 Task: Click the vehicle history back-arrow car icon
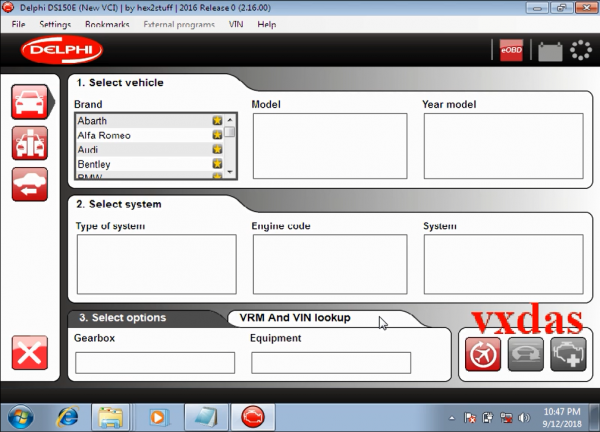tap(30, 184)
